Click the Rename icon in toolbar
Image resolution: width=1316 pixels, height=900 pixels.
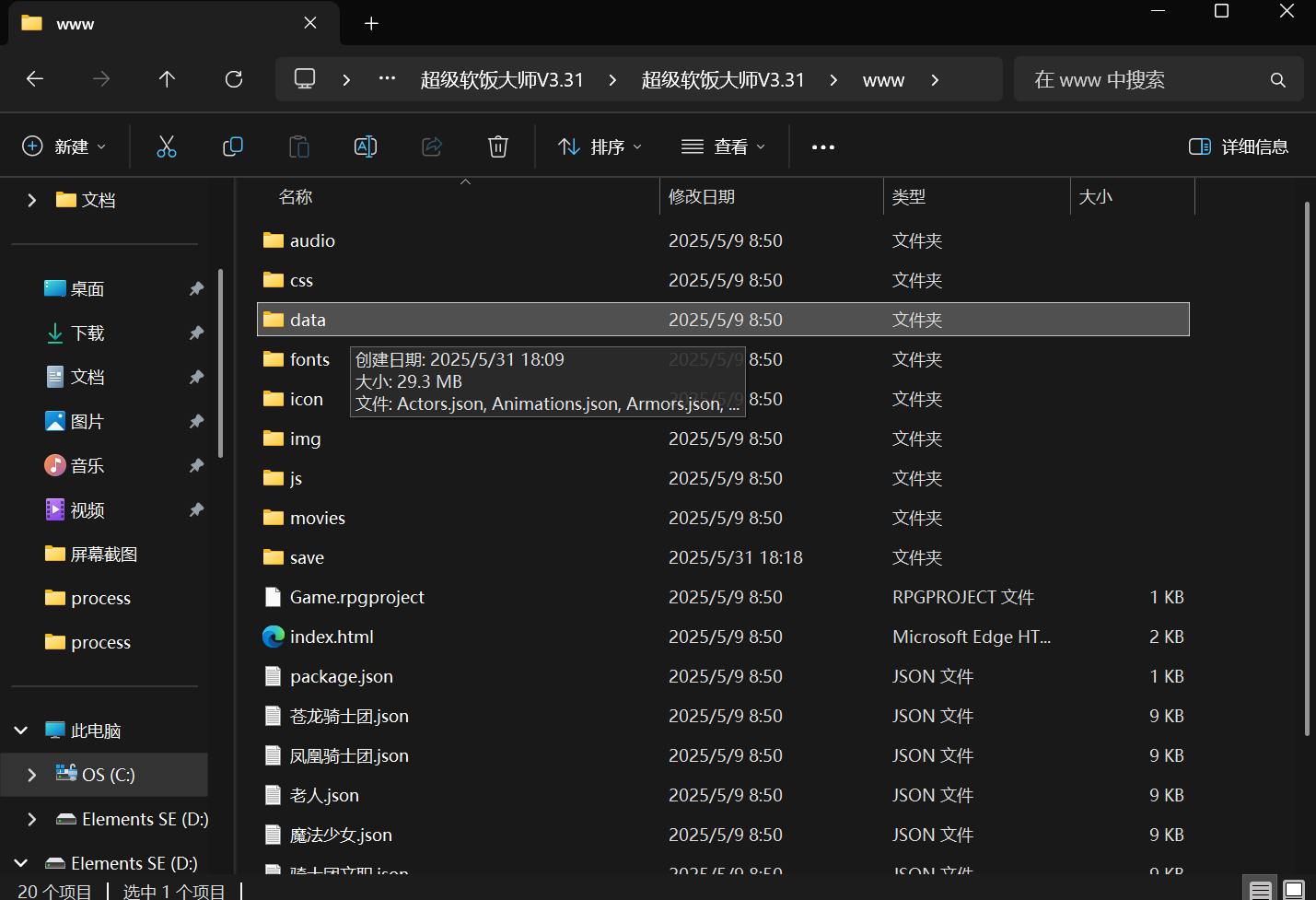click(366, 146)
